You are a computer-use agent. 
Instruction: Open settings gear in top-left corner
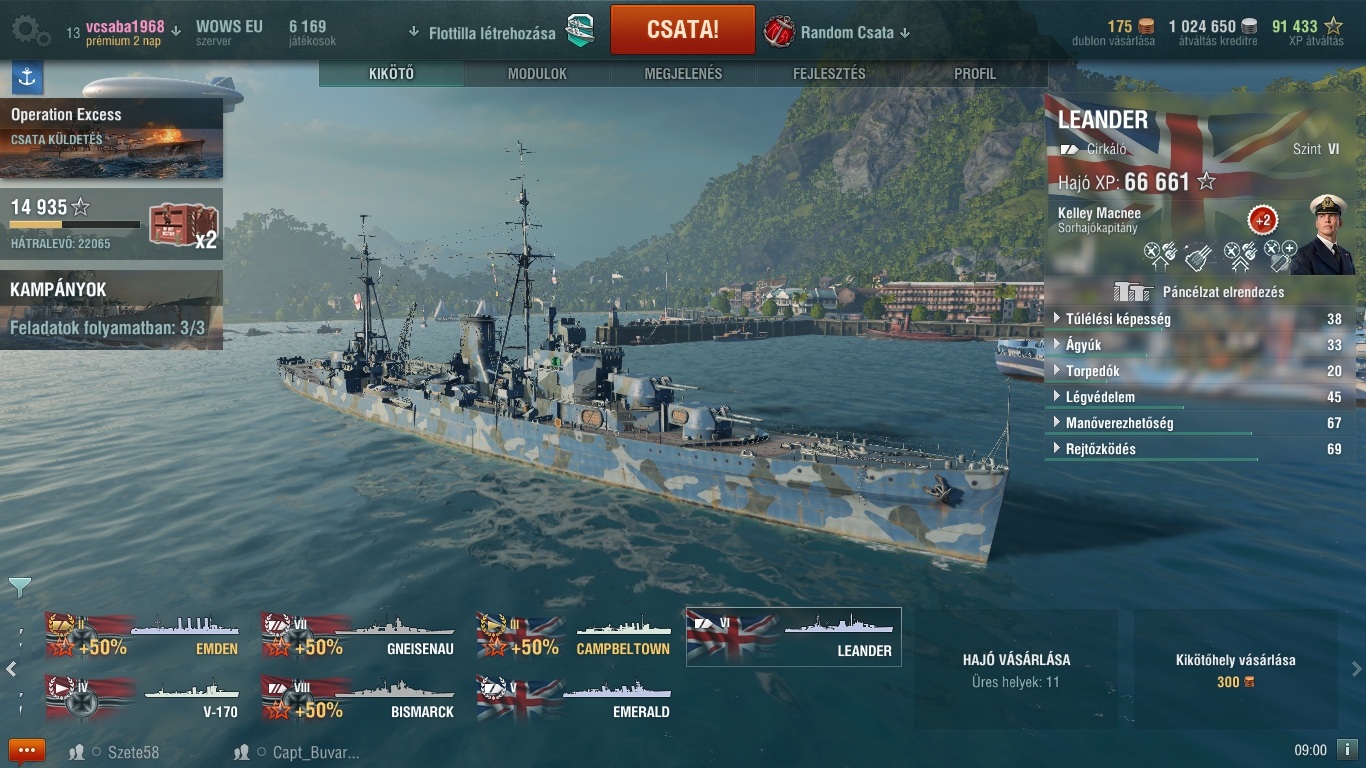click(30, 32)
